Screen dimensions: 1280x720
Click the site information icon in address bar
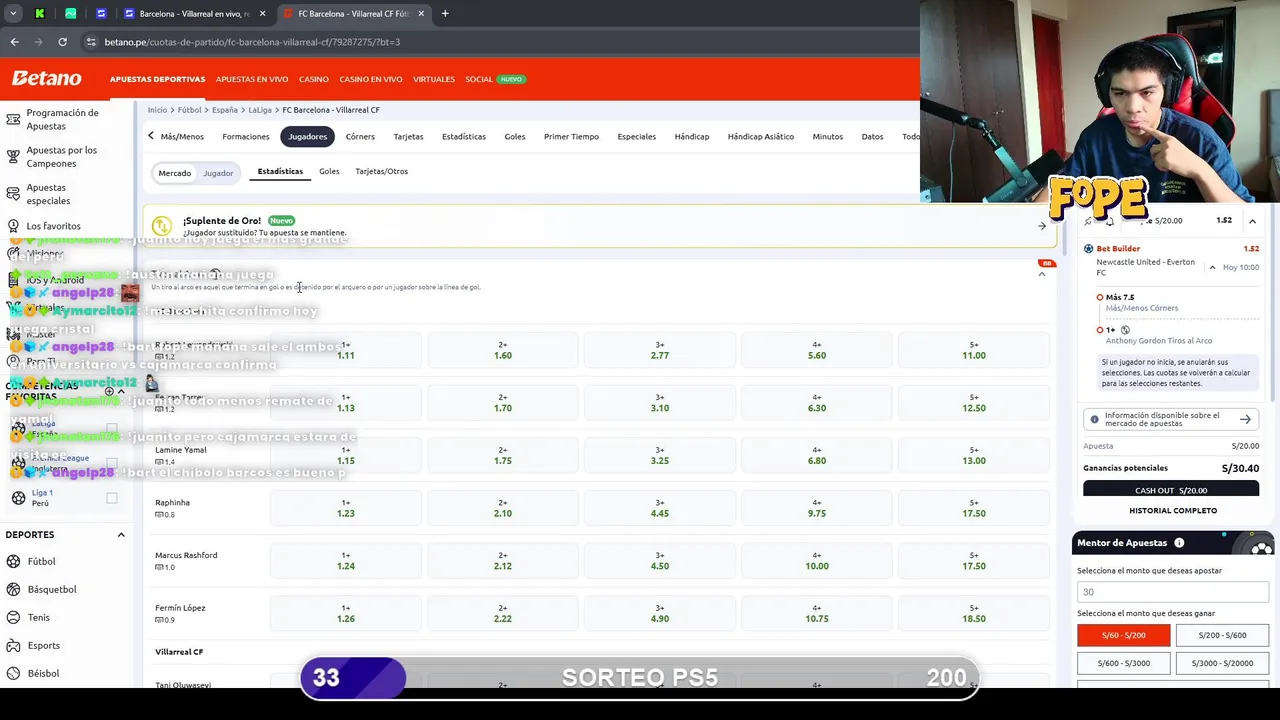coord(91,42)
